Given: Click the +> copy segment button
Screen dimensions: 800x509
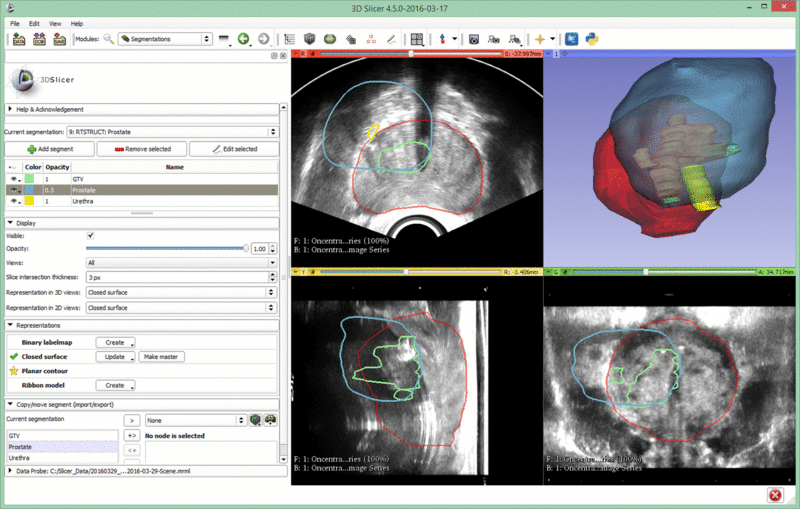Looking at the screenshot, I should (x=132, y=436).
